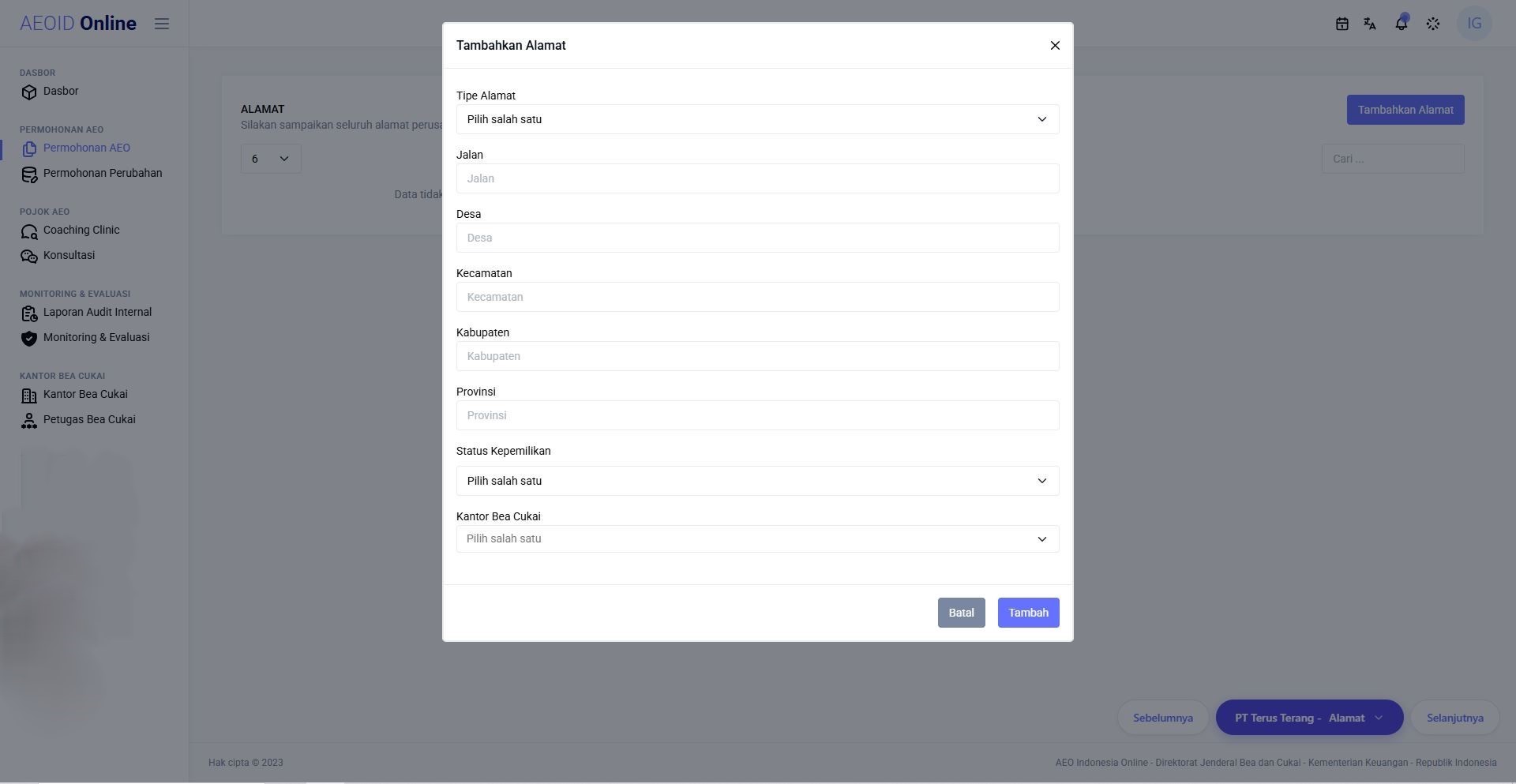Open the page size dropdown showing 6
Screen dimensions: 1516x784
pos(271,159)
